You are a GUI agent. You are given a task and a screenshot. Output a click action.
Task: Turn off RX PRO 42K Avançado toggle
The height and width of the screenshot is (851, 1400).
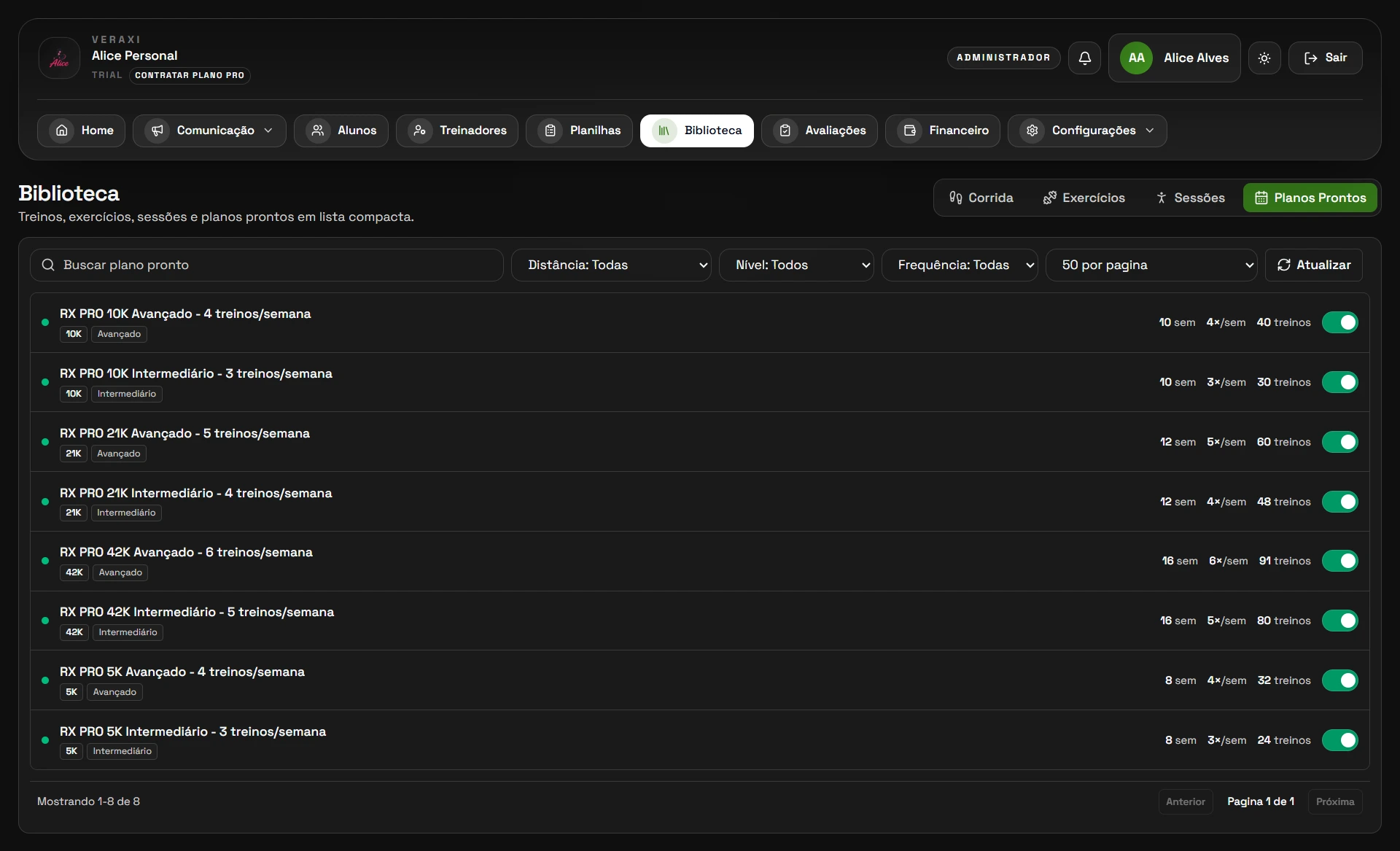tap(1340, 561)
